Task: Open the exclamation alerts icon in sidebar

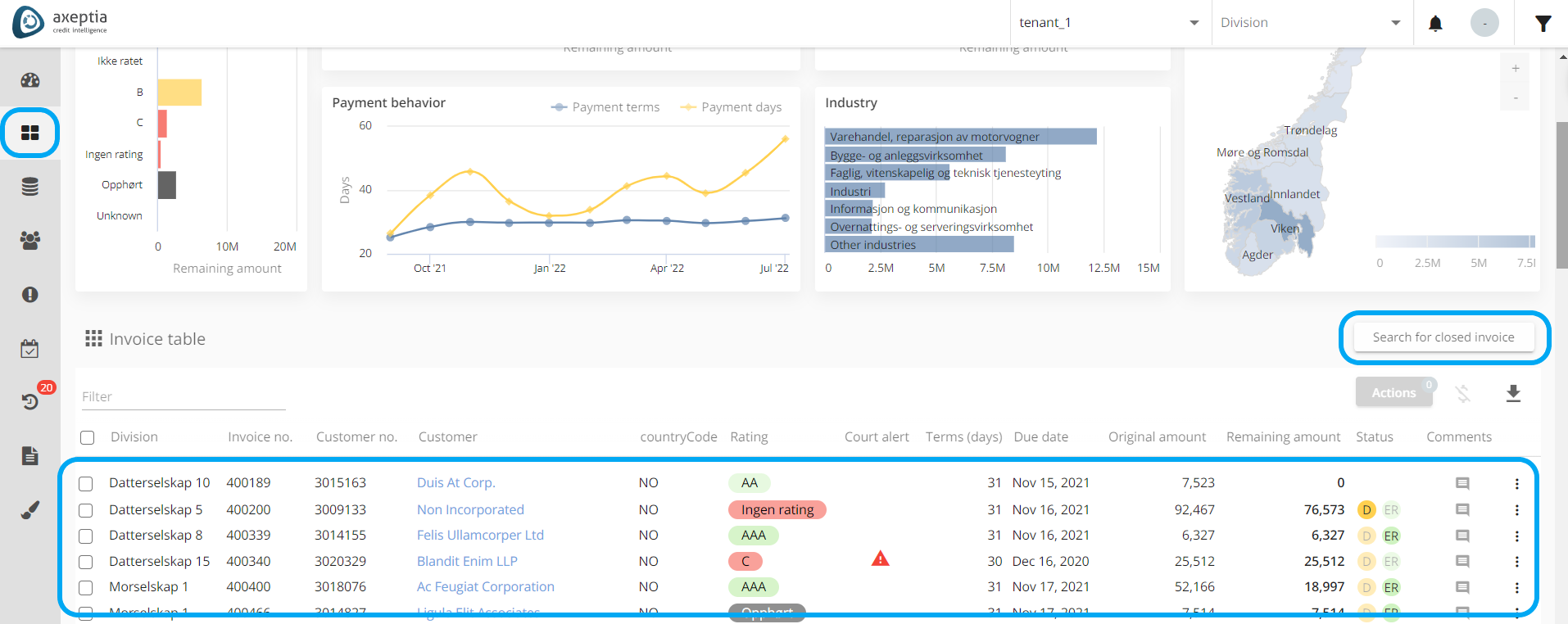Action: point(30,294)
